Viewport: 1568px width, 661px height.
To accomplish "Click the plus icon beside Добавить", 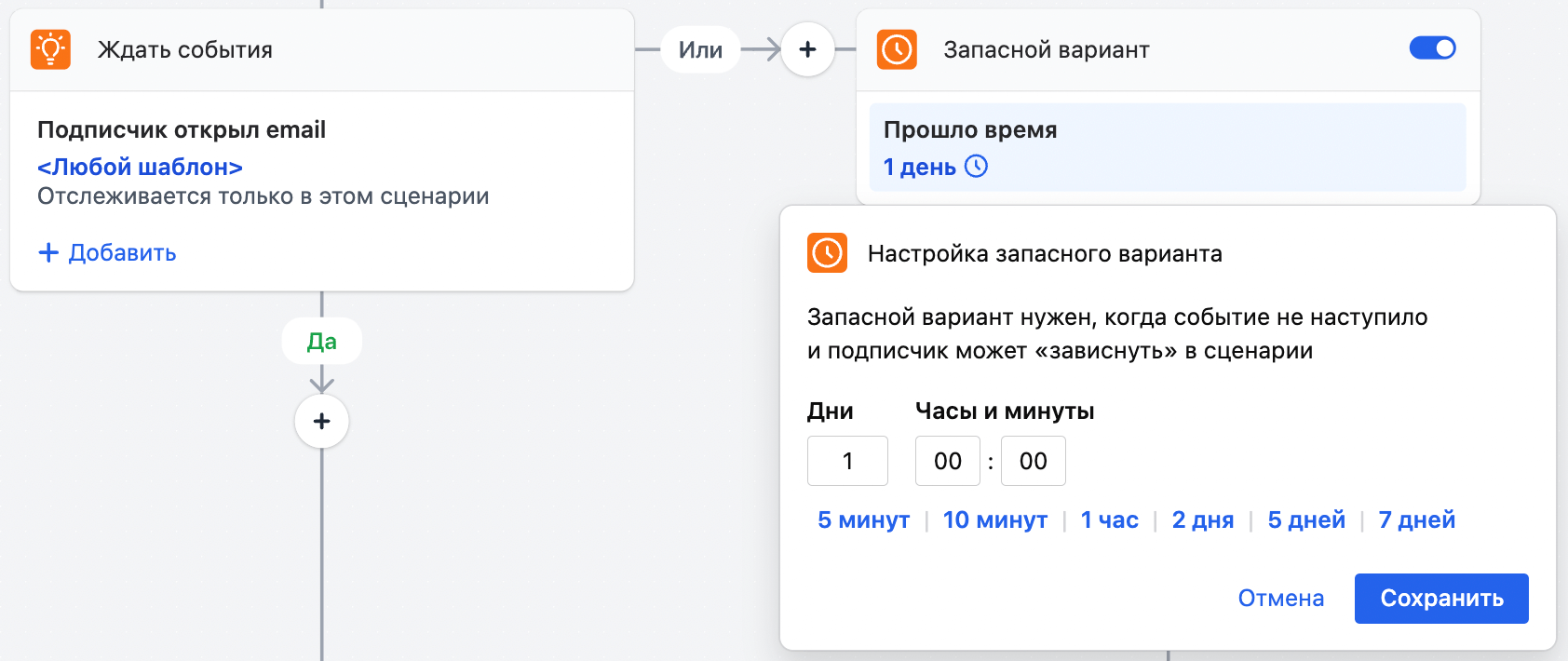I will pos(48,252).
